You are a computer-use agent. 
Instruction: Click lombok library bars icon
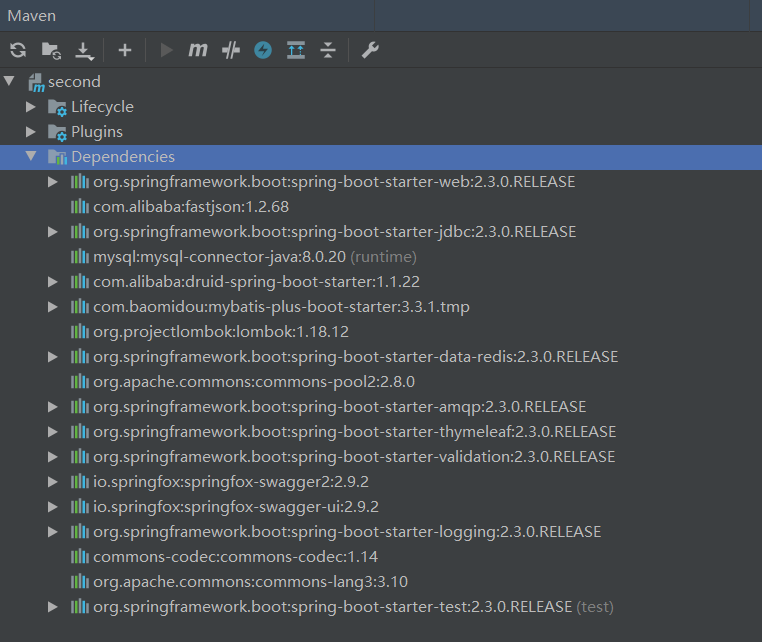(x=80, y=331)
